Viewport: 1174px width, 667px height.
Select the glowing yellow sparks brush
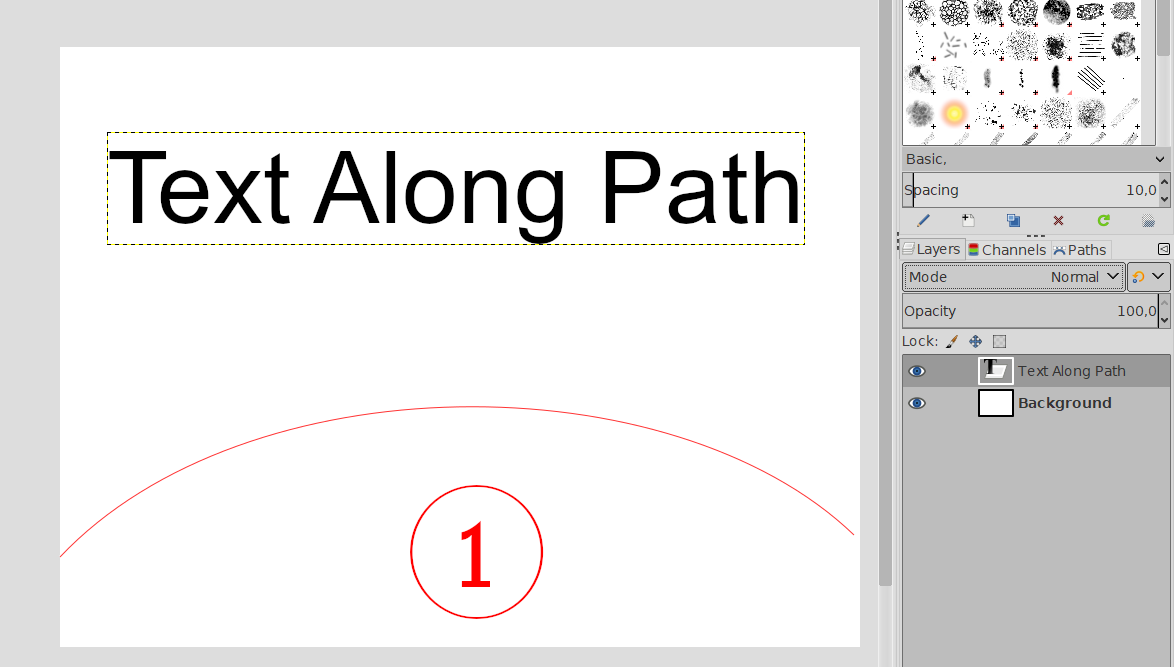[x=954, y=114]
